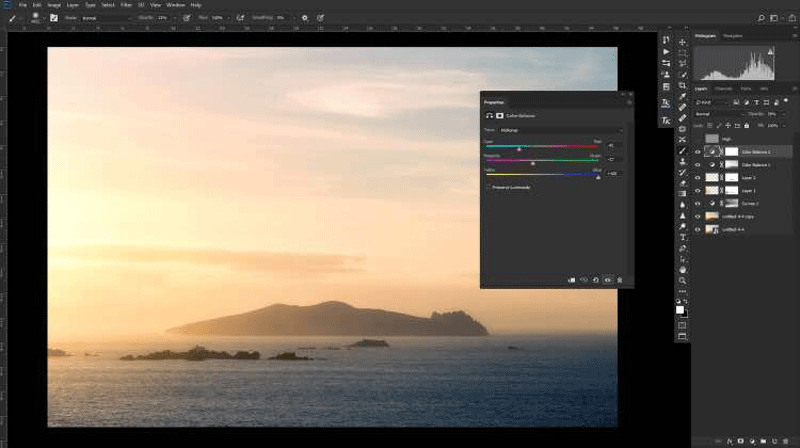Open the search icon at top right
This screenshot has width=800, height=448.
tap(761, 18)
